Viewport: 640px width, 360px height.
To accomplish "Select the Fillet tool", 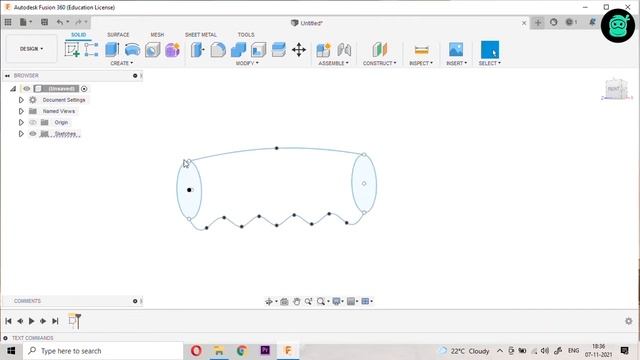I will coord(218,50).
